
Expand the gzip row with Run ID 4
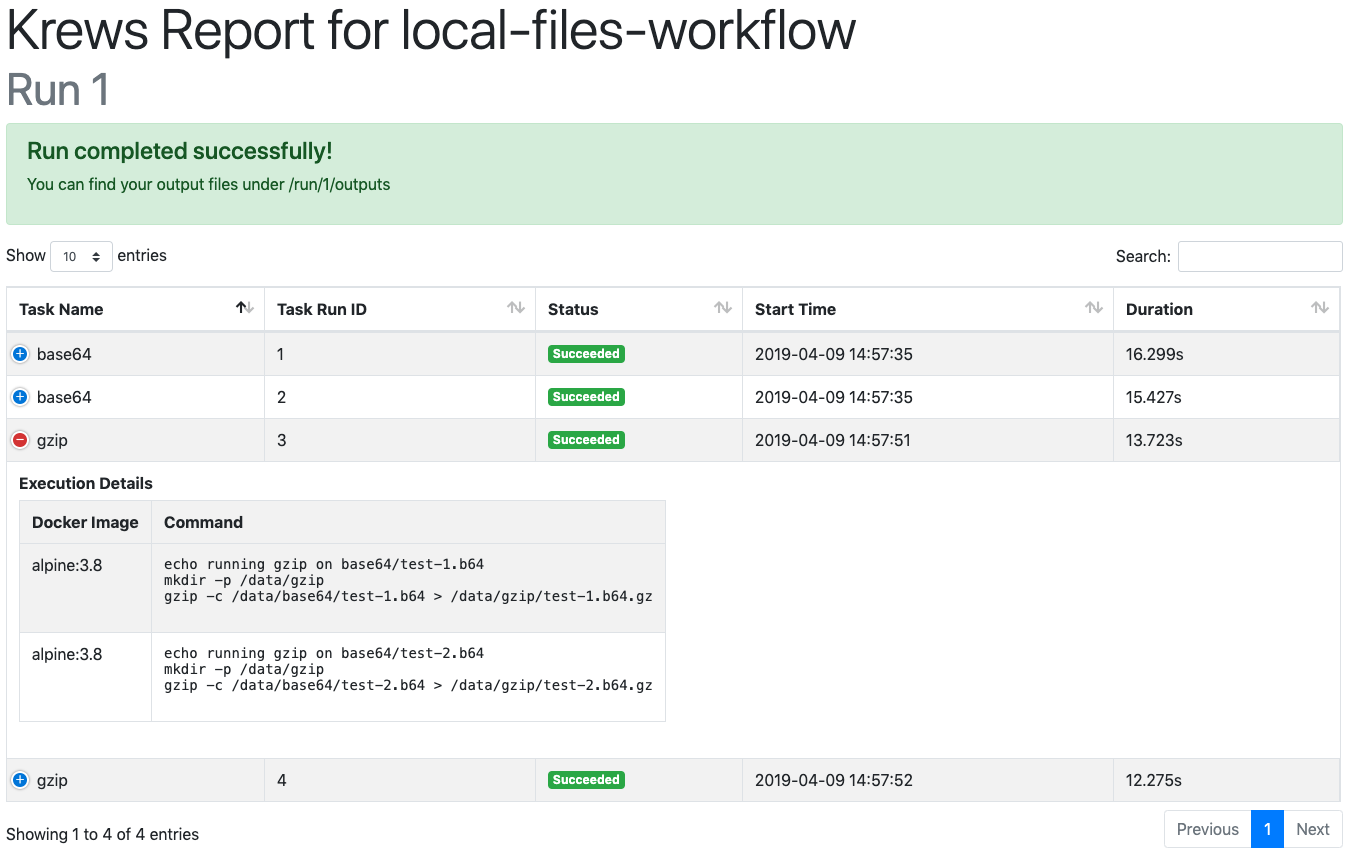click(20, 780)
